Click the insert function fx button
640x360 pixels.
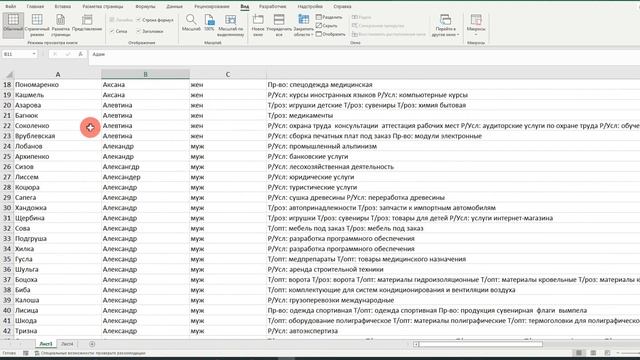click(80, 54)
